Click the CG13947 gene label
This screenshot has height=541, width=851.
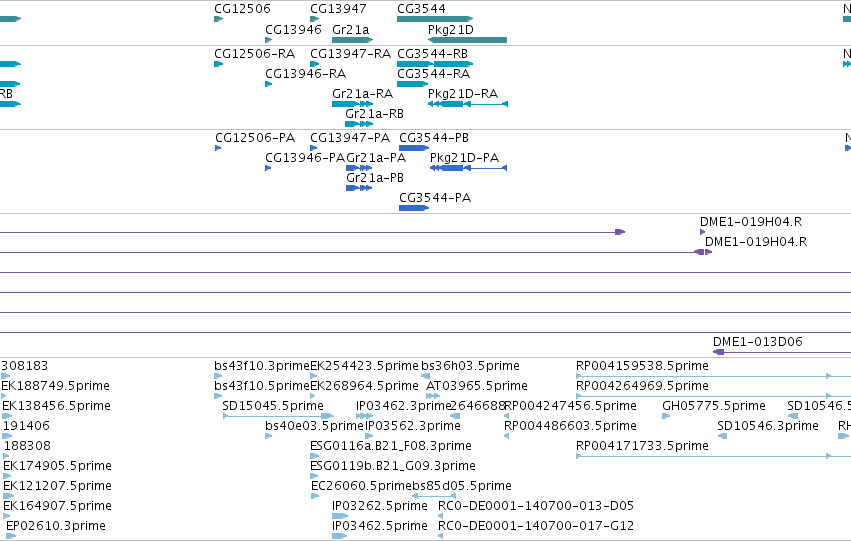338,9
